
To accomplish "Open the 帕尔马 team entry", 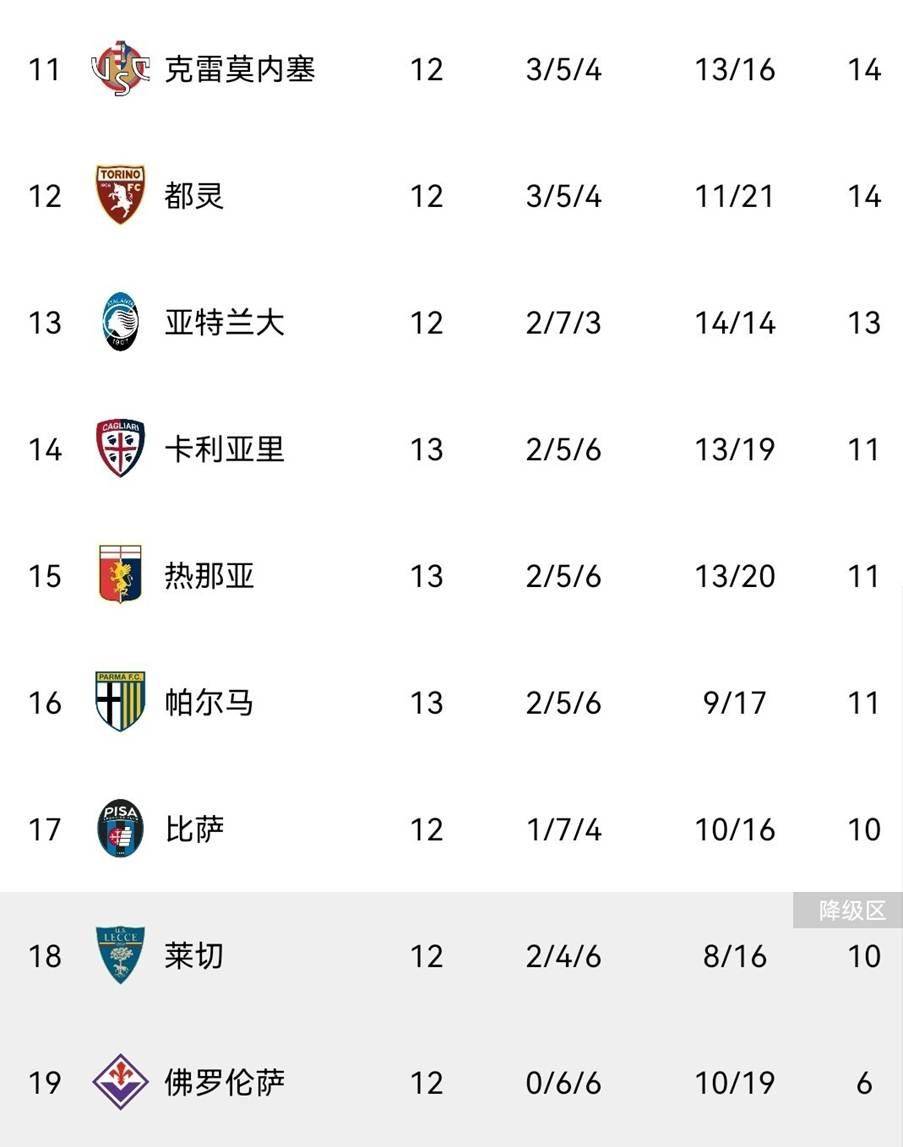I will click(209, 702).
